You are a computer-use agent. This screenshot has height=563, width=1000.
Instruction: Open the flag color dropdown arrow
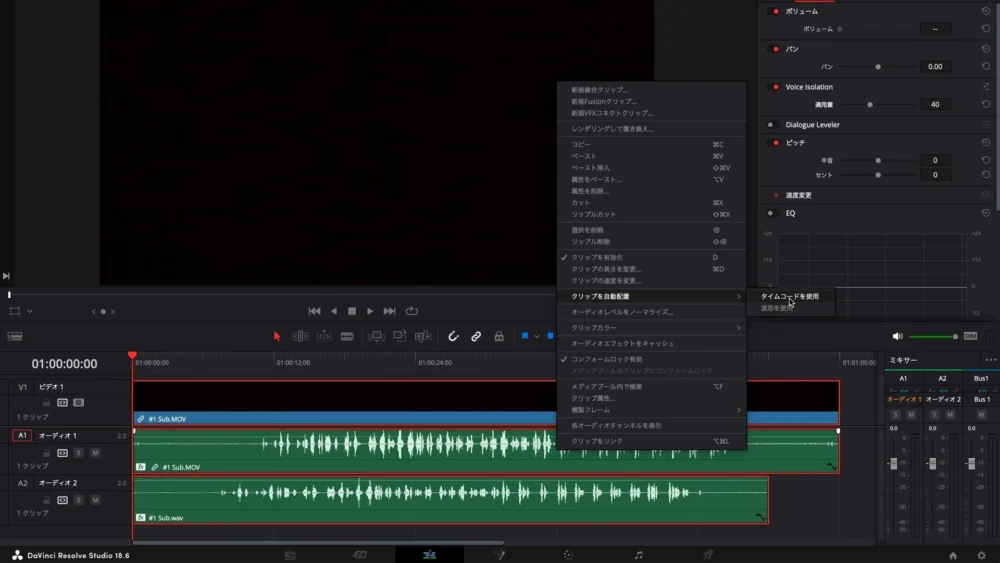537,336
